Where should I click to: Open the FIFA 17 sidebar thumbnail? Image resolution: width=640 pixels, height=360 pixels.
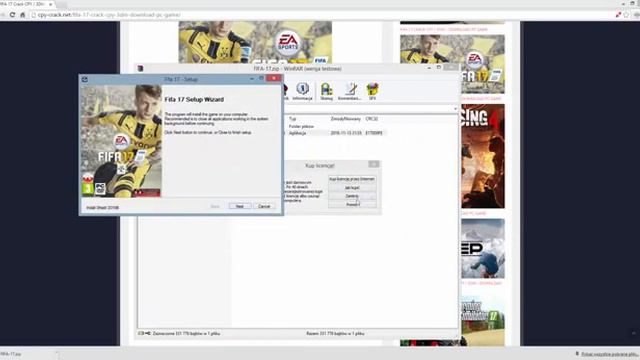click(x=452, y=64)
